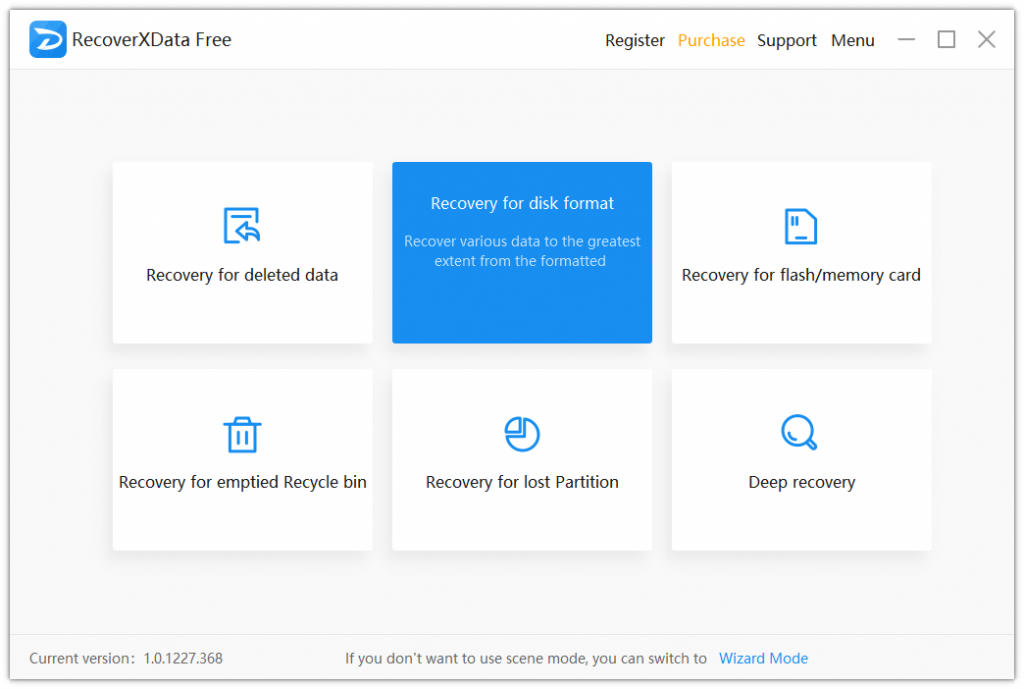Select Recovery for flash/memory card label

(x=801, y=276)
